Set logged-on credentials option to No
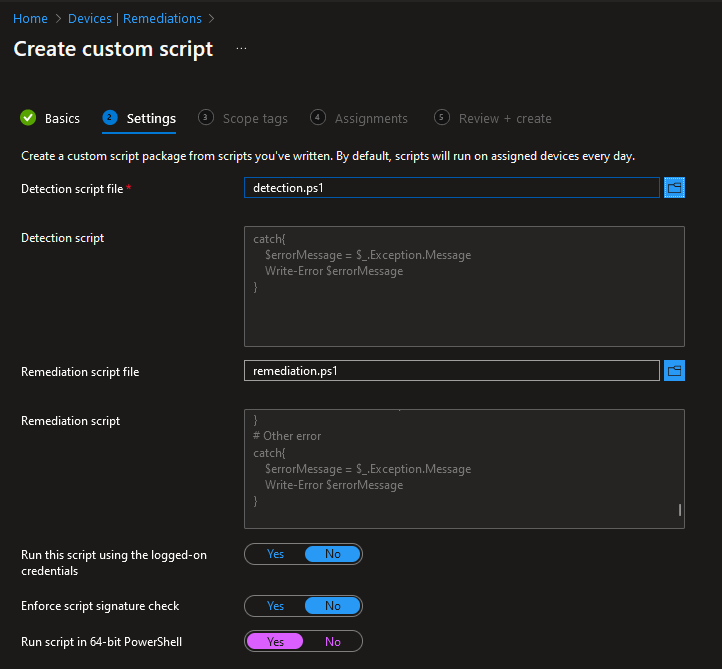Viewport: 722px width, 669px height. click(x=332, y=554)
